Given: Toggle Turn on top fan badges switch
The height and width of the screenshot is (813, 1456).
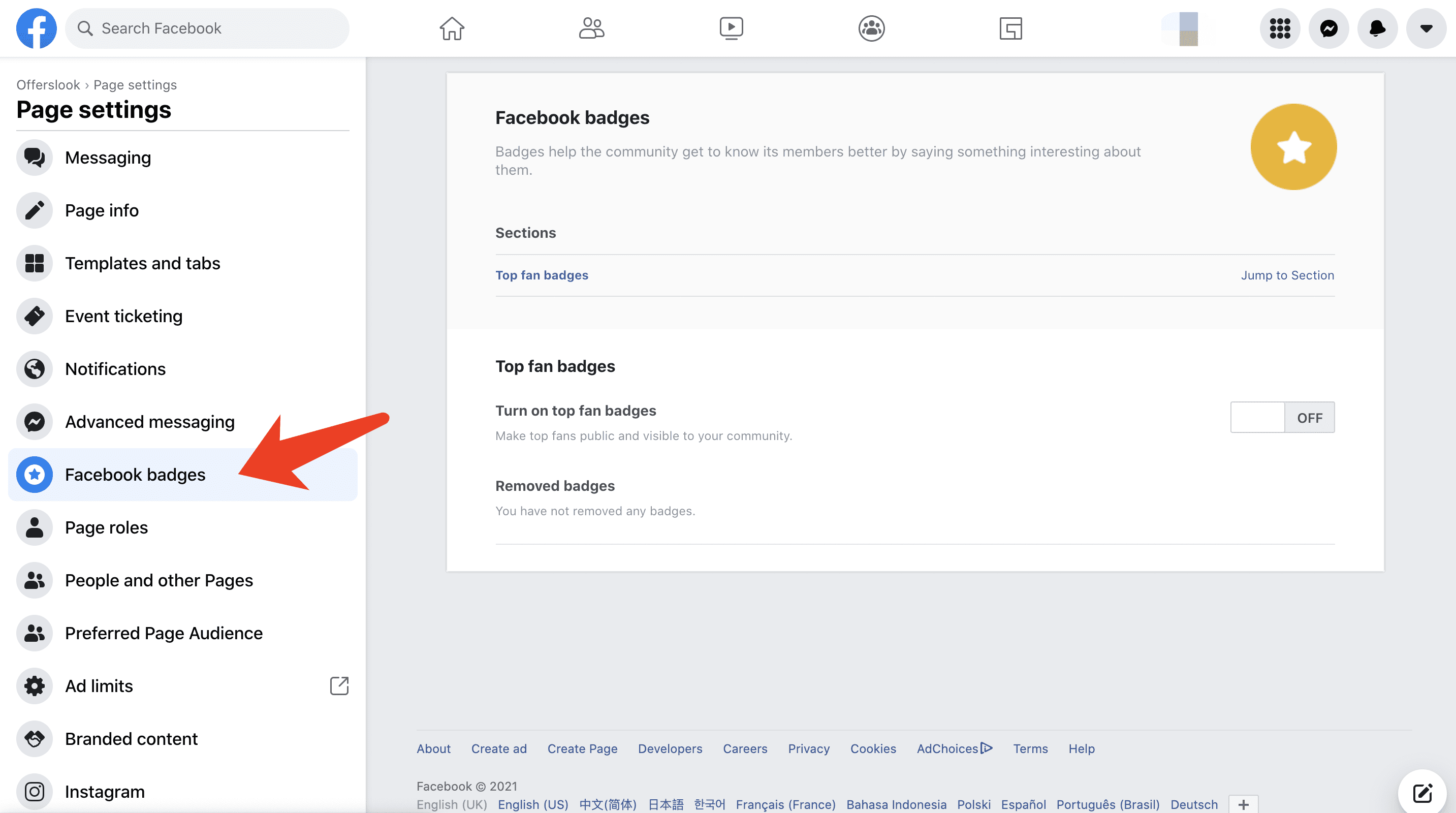Looking at the screenshot, I should tap(1283, 417).
